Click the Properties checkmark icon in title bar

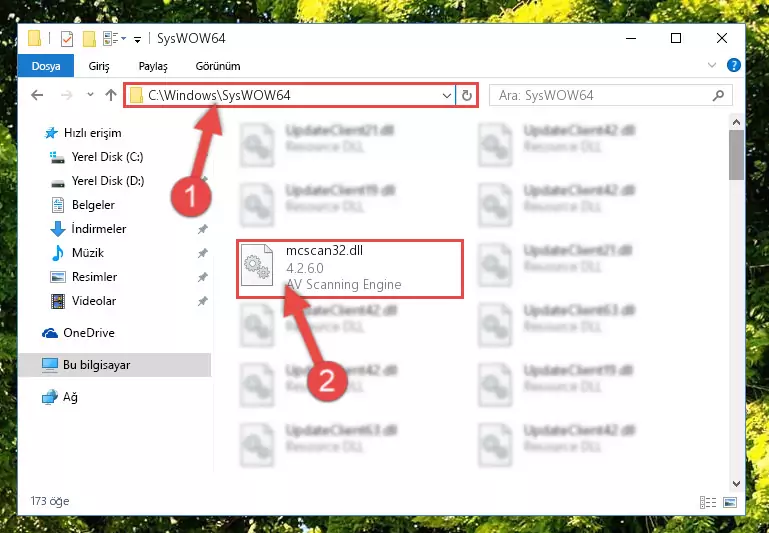coord(67,38)
